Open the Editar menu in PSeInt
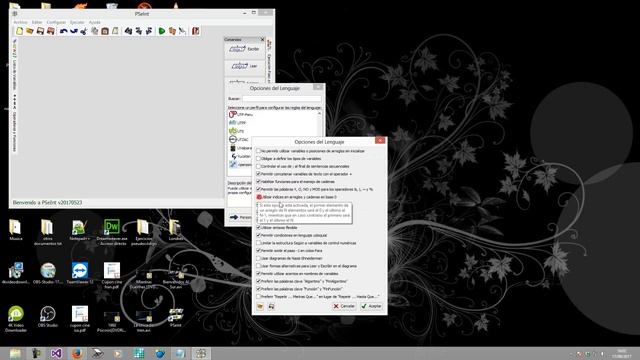 37,22
